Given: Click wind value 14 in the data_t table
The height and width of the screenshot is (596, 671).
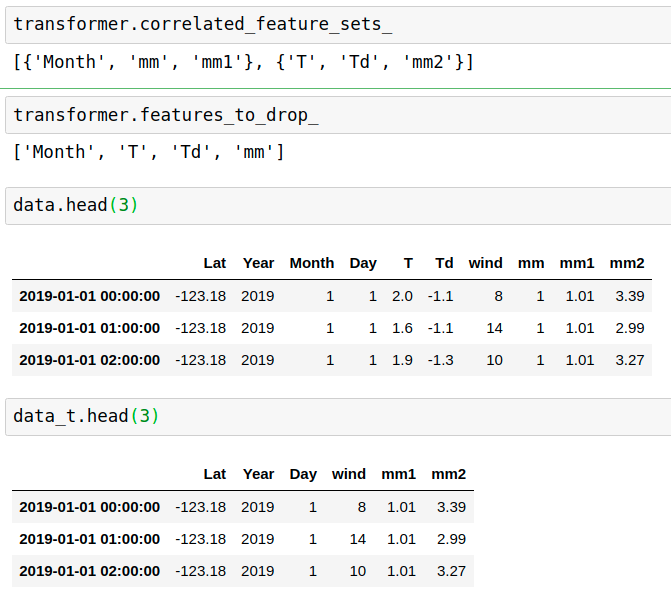Looking at the screenshot, I should pos(357,539).
